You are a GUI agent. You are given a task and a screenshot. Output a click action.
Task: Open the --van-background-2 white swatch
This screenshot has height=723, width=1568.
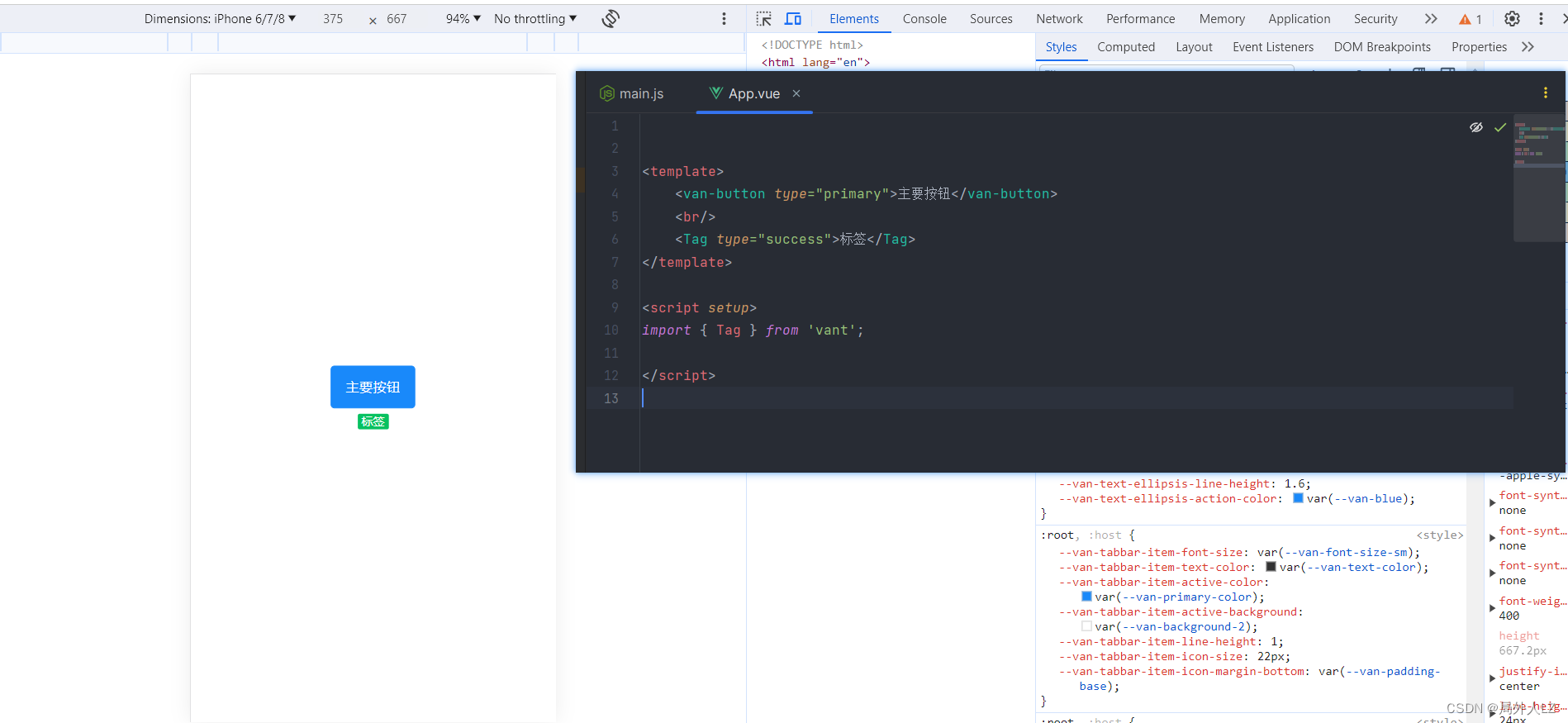1086,626
